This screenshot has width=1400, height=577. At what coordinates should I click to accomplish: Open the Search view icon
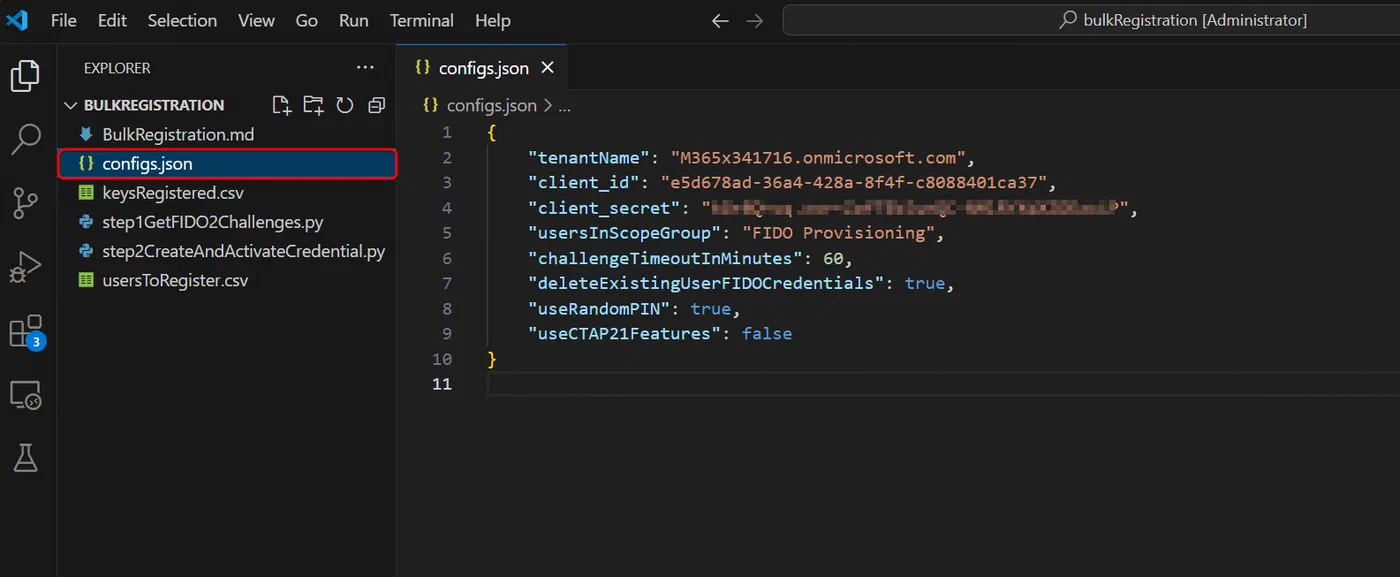[x=25, y=139]
